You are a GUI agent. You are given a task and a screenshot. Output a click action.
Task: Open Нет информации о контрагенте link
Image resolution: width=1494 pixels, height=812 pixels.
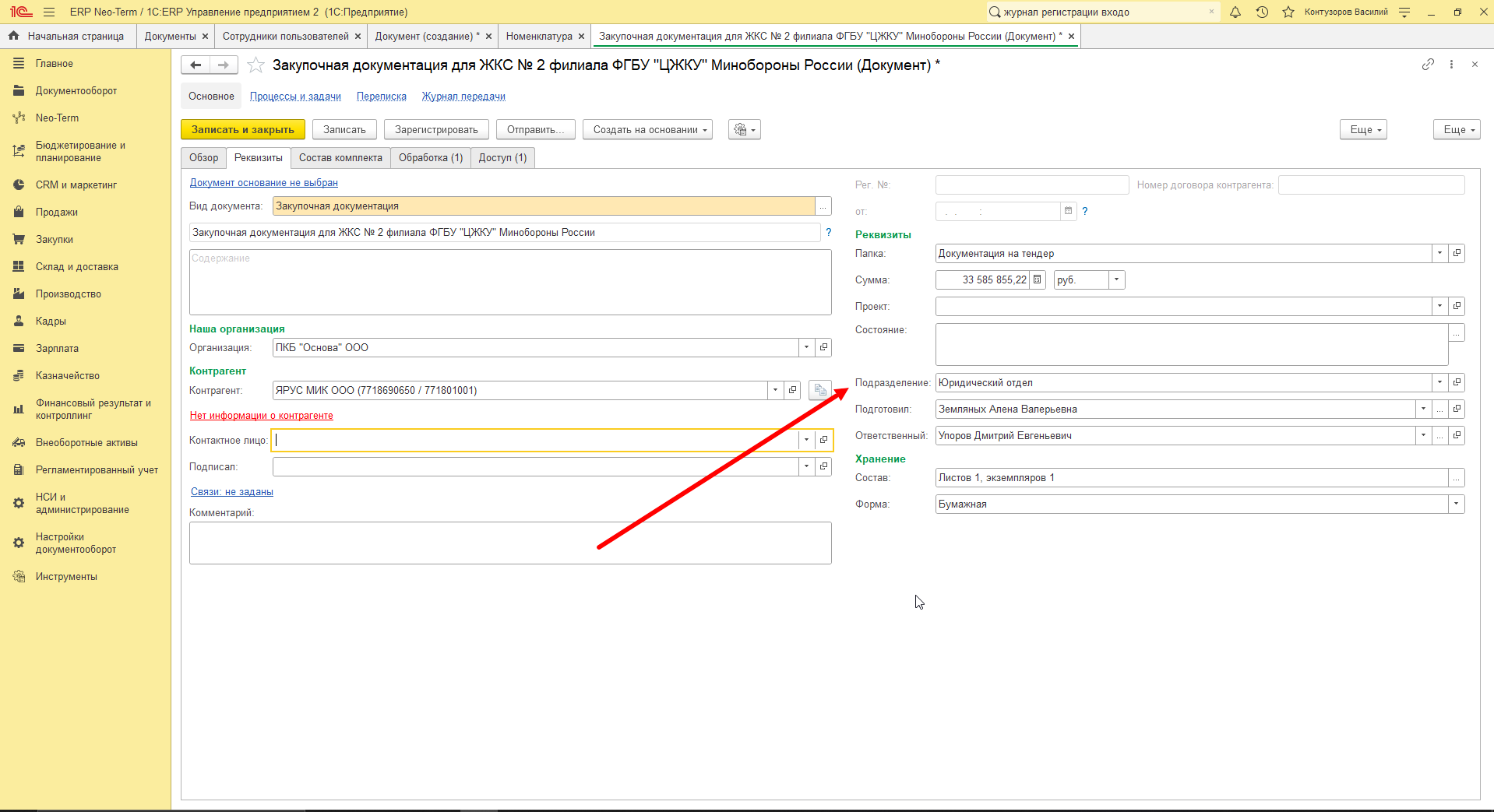[x=262, y=416]
